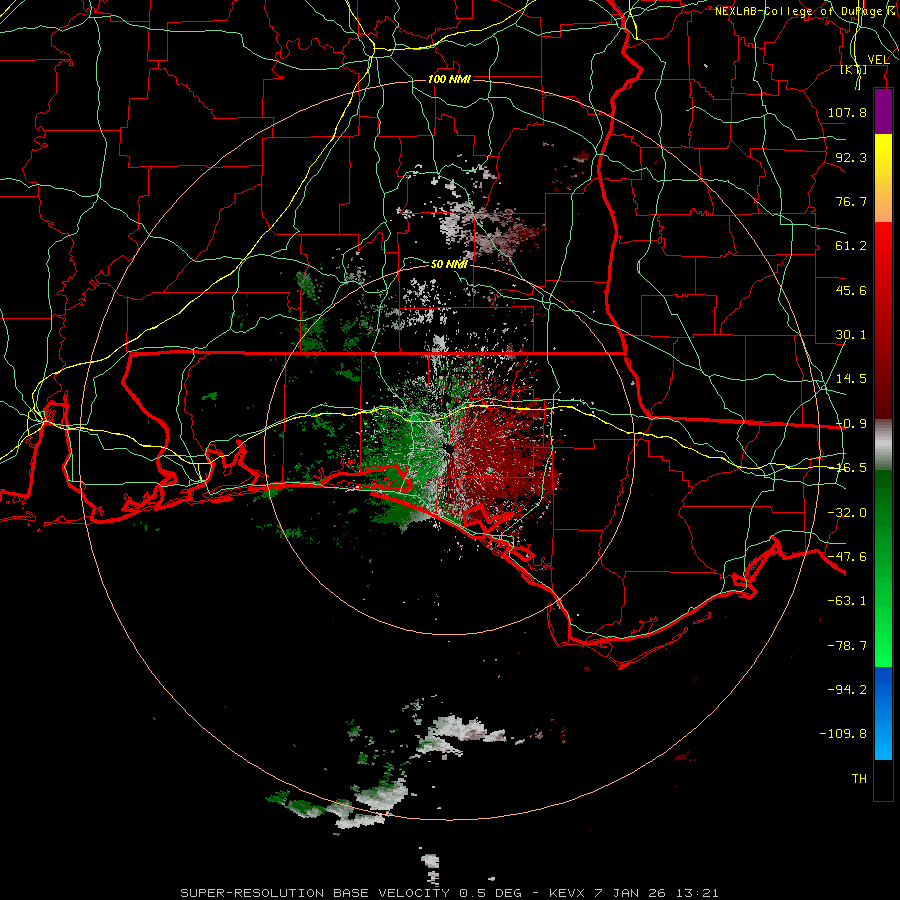Click the purple segment of the color bar
Viewport: 900px width, 900px height.
click(x=883, y=111)
